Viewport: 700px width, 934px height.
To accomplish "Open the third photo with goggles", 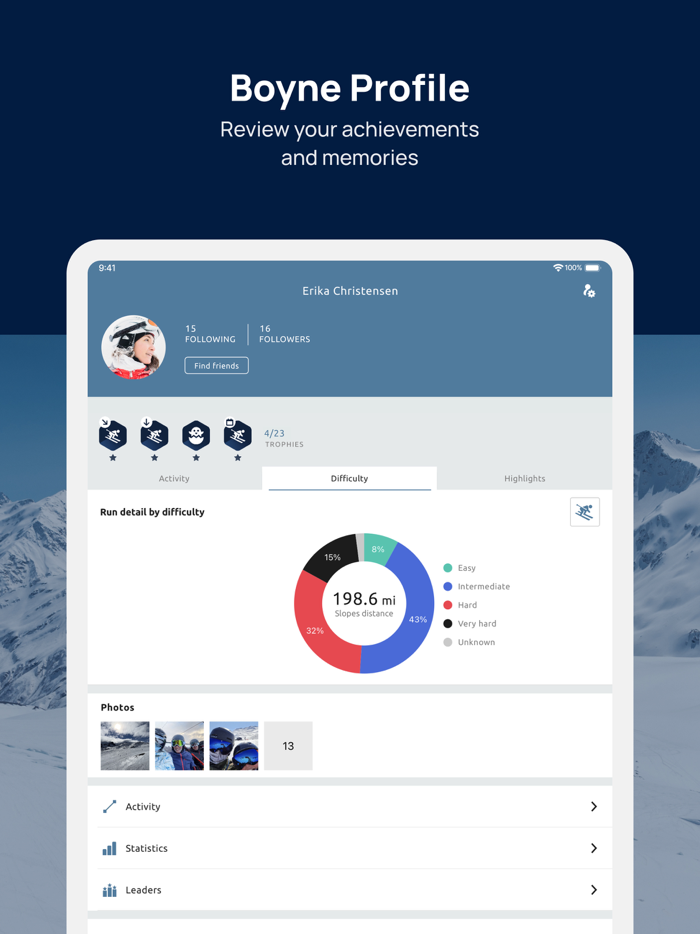I will tap(234, 746).
